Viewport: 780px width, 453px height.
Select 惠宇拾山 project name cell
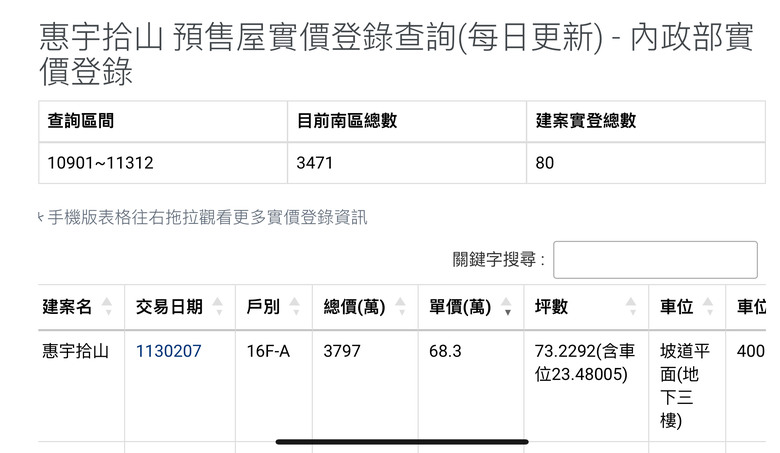tap(81, 386)
